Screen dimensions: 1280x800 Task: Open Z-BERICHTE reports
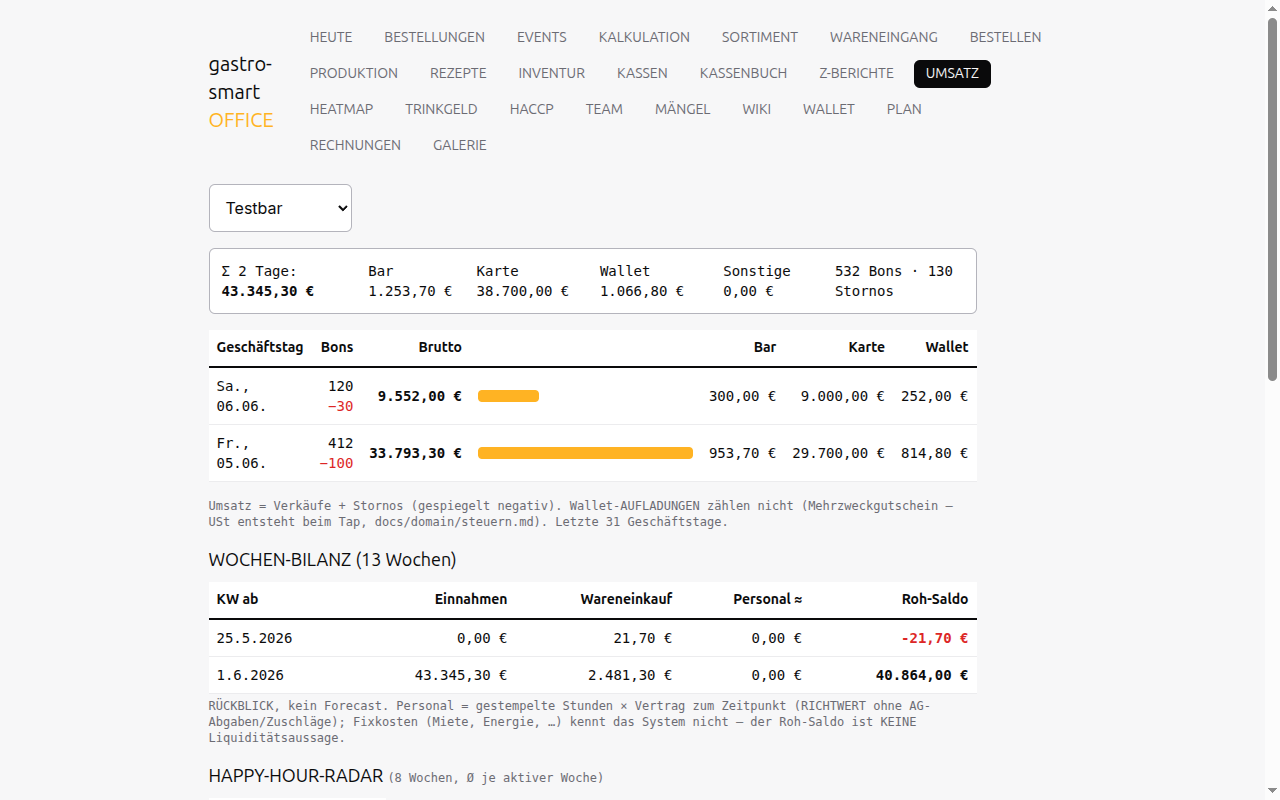click(856, 73)
